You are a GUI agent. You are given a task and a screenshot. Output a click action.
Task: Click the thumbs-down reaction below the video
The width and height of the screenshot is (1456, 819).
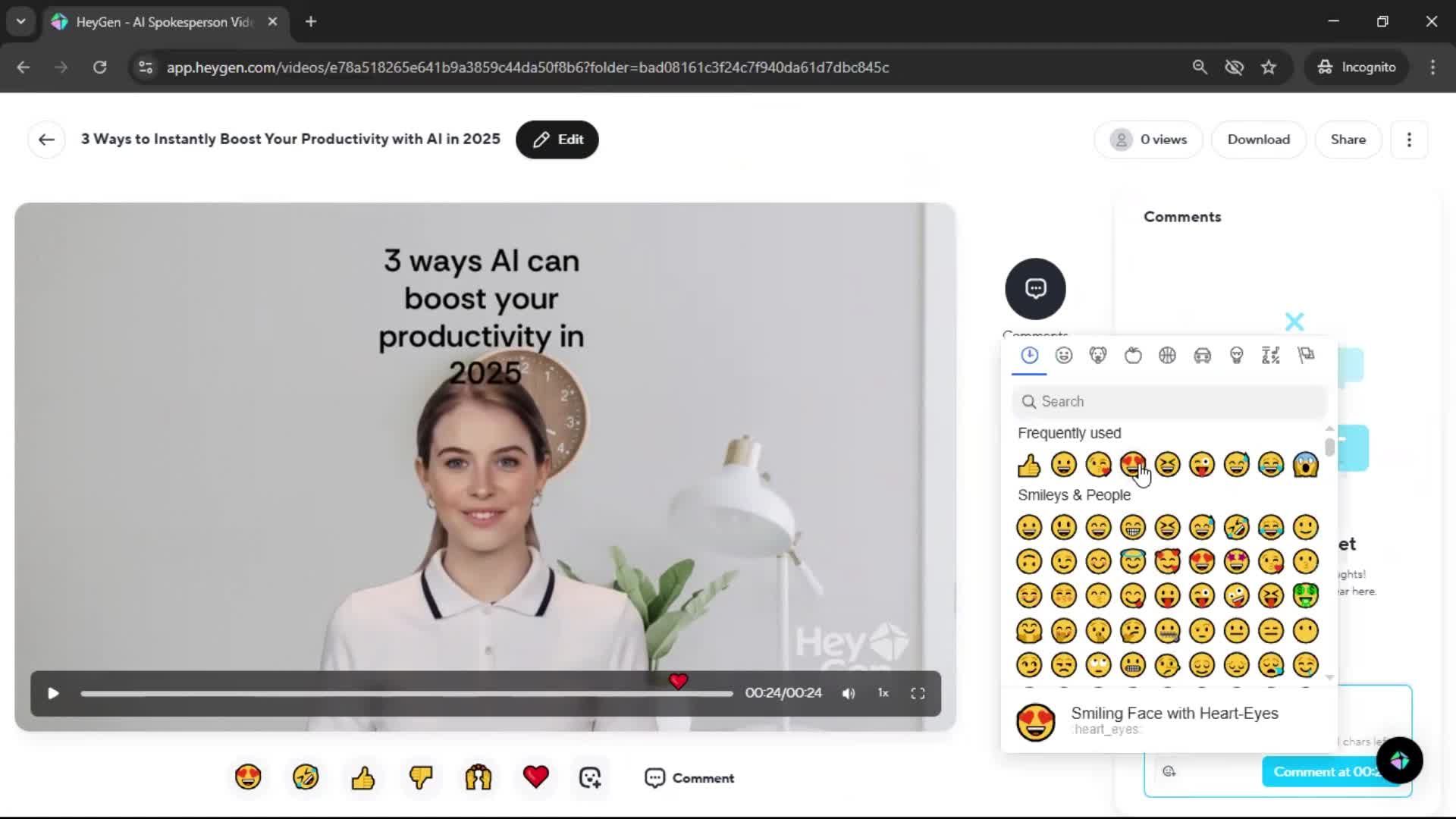pos(421,777)
